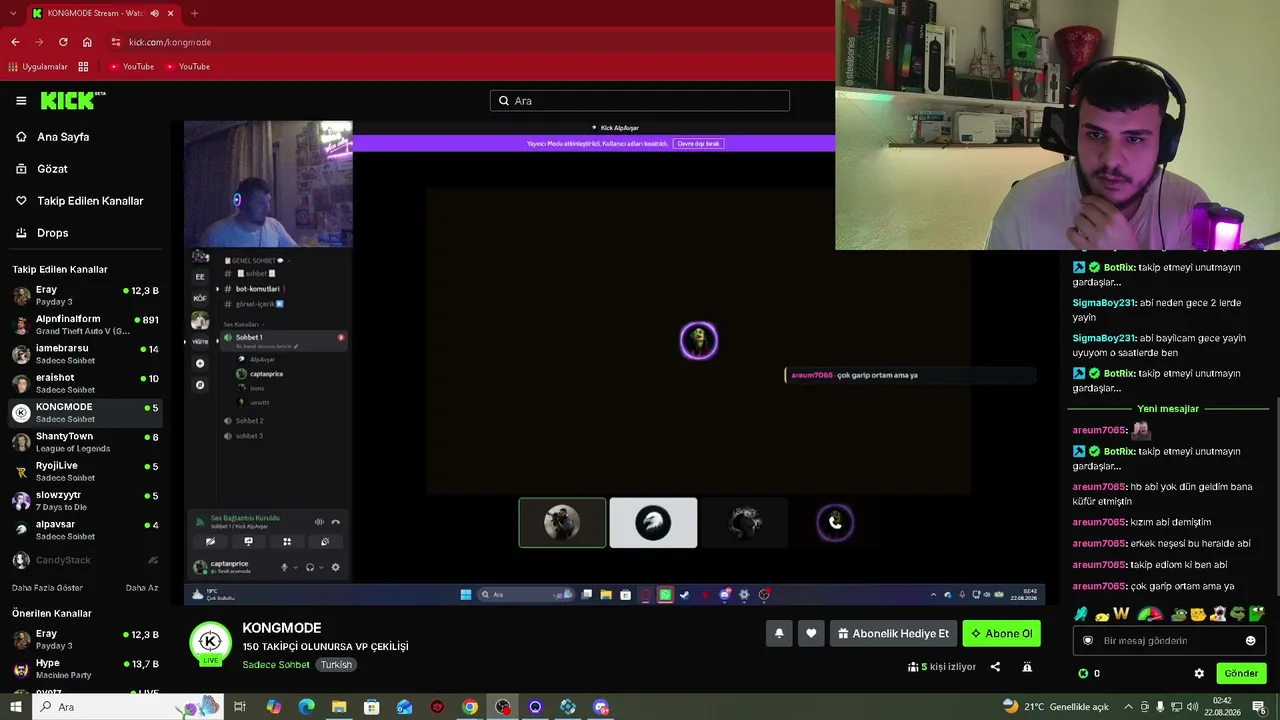Viewport: 1280px width, 720px height.
Task: Show hidden system tray icons
Action: (x=1127, y=707)
